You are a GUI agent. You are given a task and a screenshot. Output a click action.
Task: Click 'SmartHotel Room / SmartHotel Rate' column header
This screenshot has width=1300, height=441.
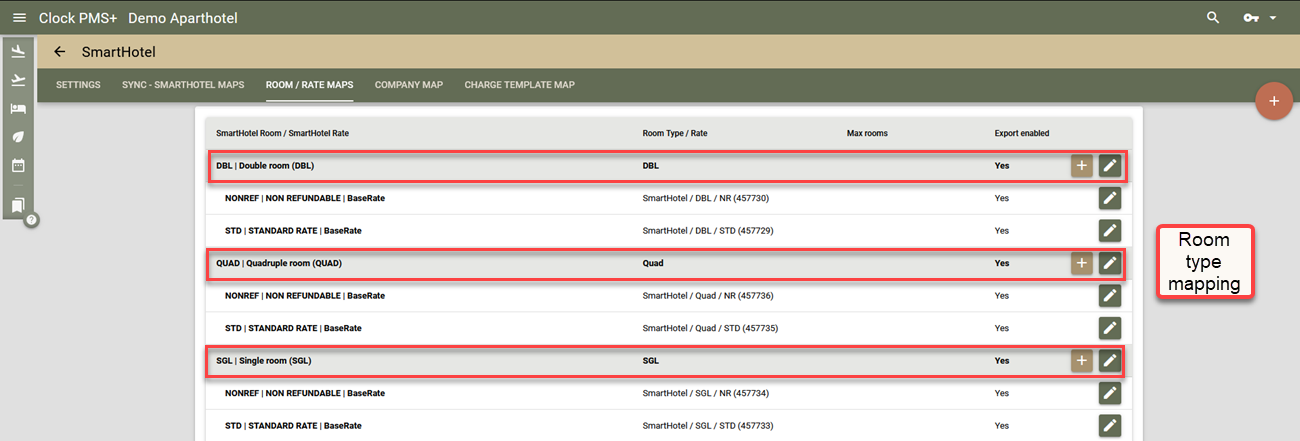282,133
